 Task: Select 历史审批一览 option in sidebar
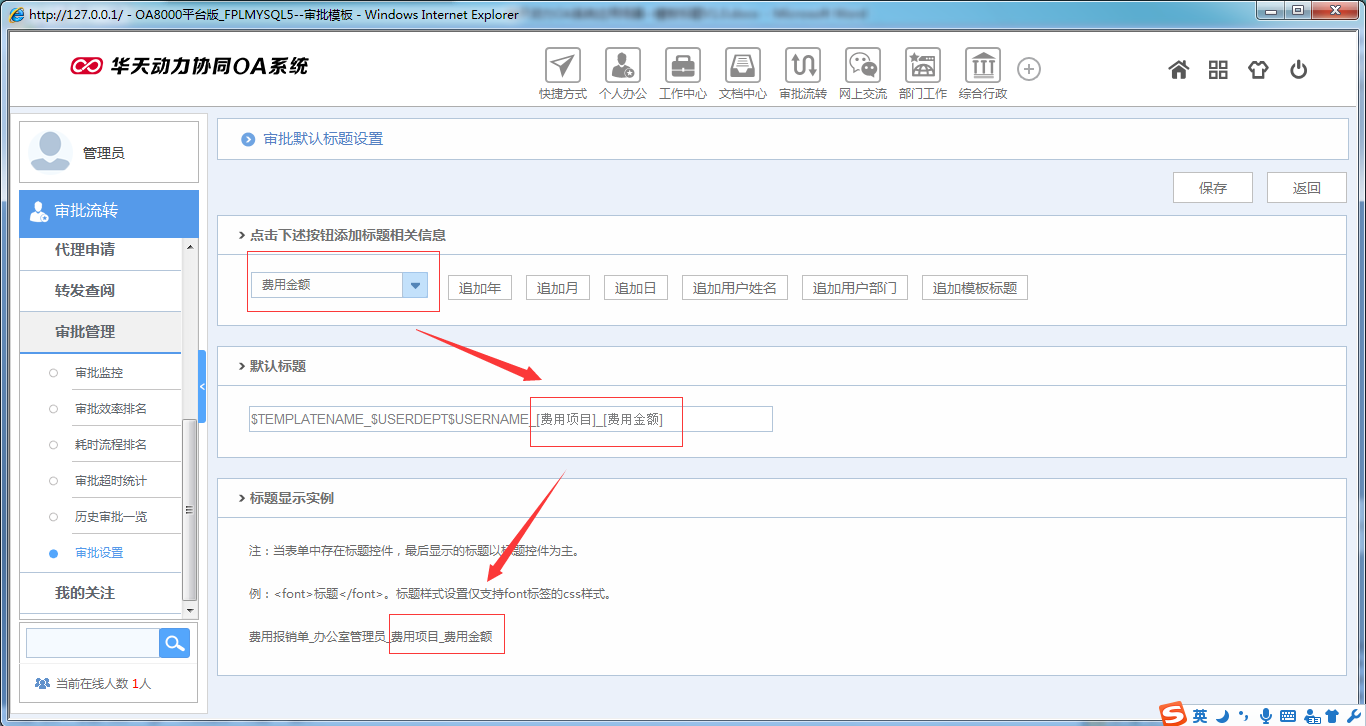[111, 516]
